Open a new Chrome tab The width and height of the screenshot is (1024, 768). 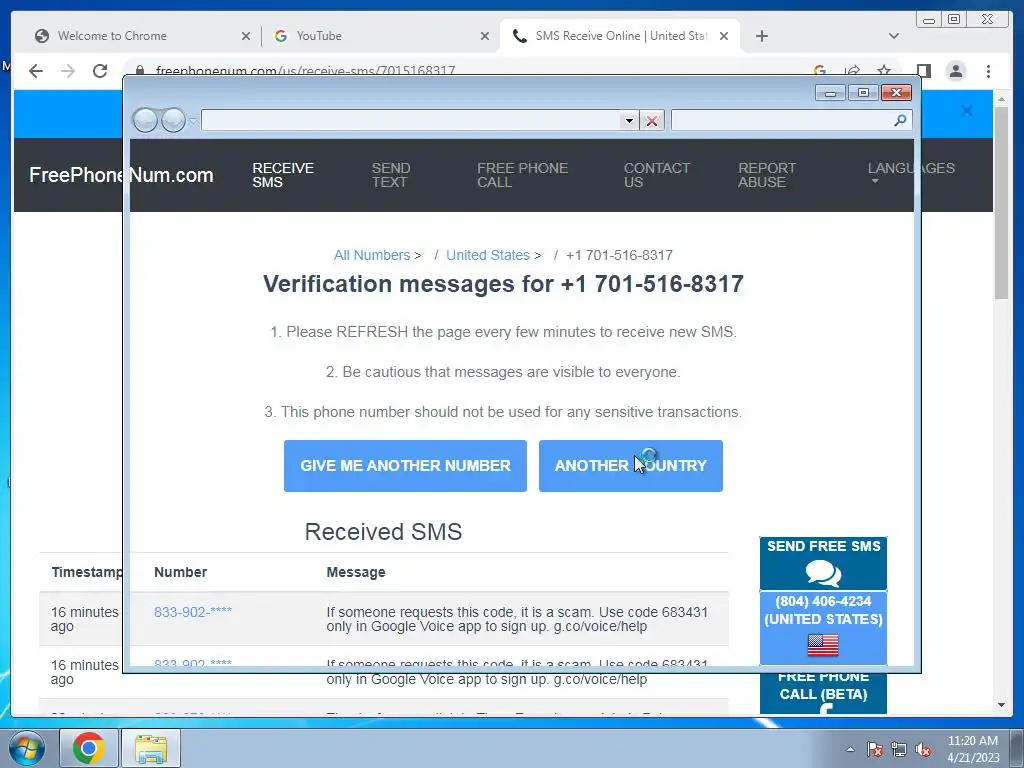pyautogui.click(x=761, y=36)
